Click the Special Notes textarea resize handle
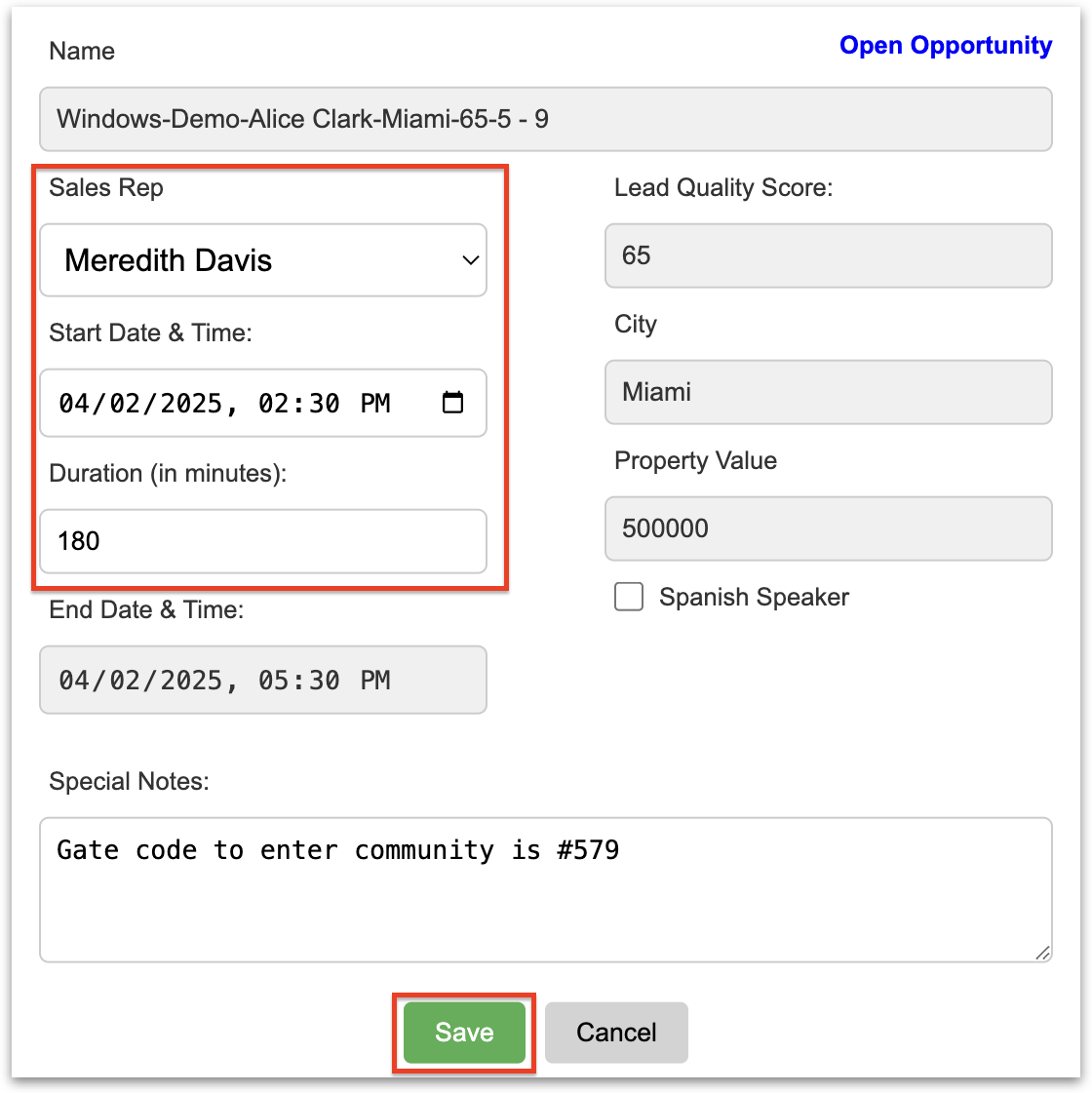1092x1093 pixels. pos(1042,953)
